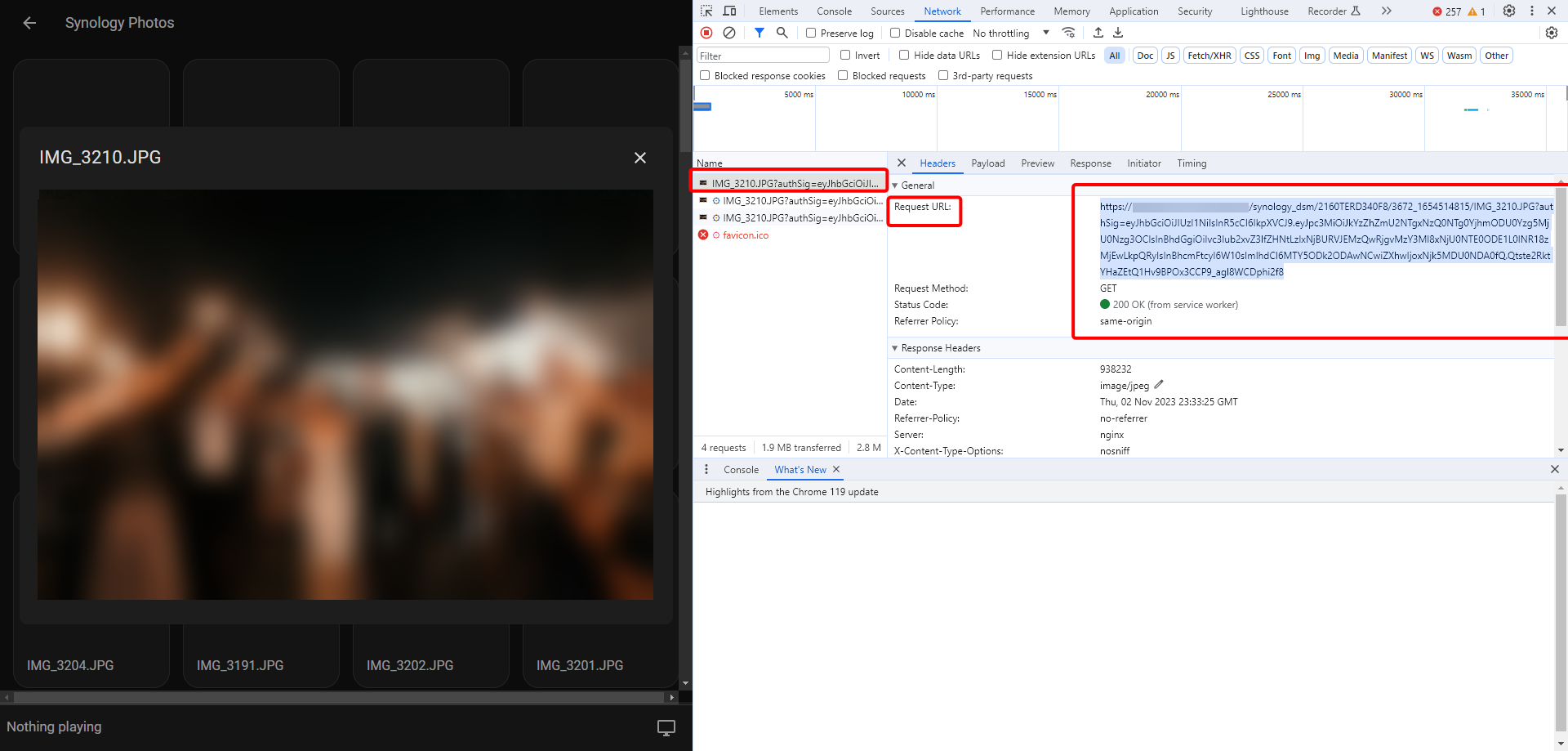This screenshot has height=751, width=1568.
Task: Enable the Preserve log checkbox
Action: tap(811, 33)
